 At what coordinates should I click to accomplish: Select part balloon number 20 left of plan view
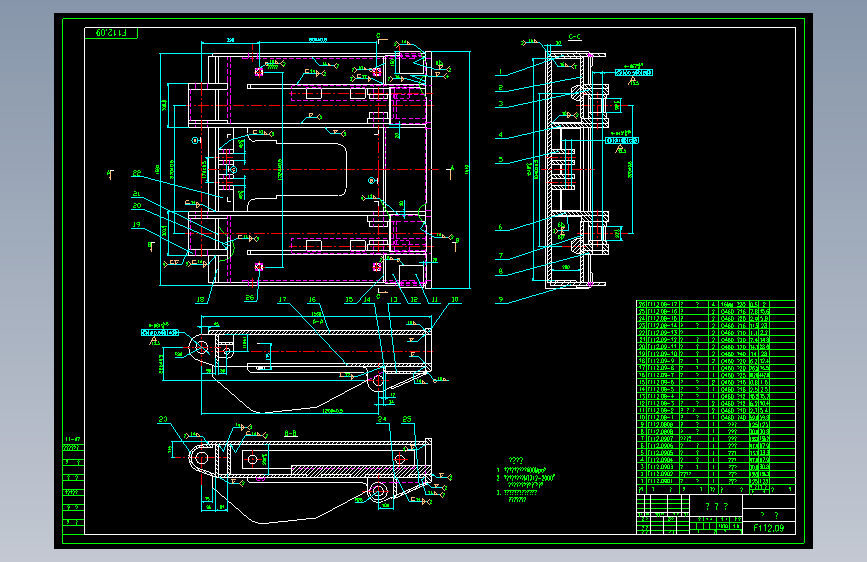(x=137, y=205)
